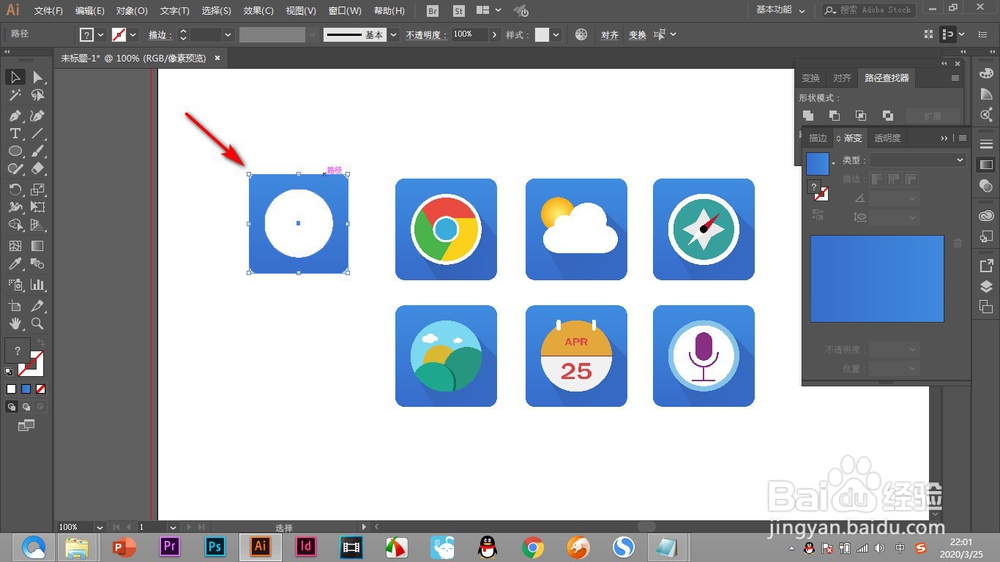Open the 基本功能 workspace dropdown
This screenshot has height=562, width=1000.
(780, 10)
